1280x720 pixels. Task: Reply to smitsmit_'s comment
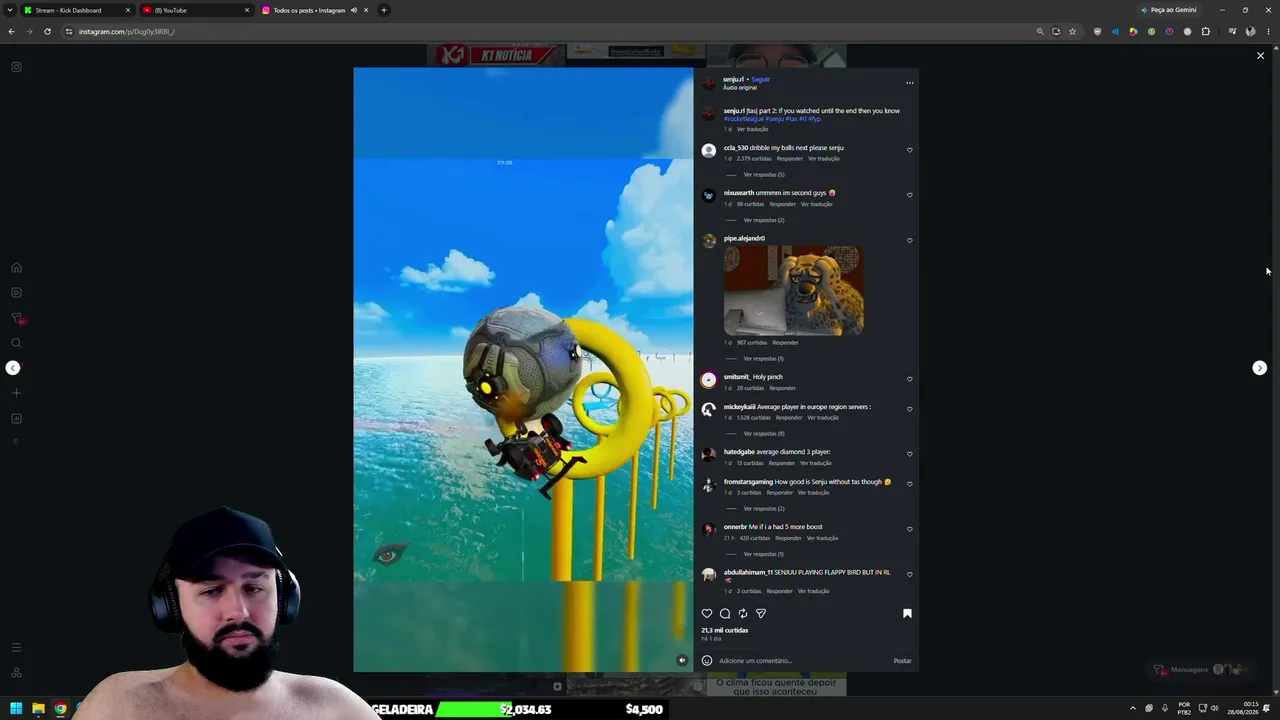click(x=783, y=388)
